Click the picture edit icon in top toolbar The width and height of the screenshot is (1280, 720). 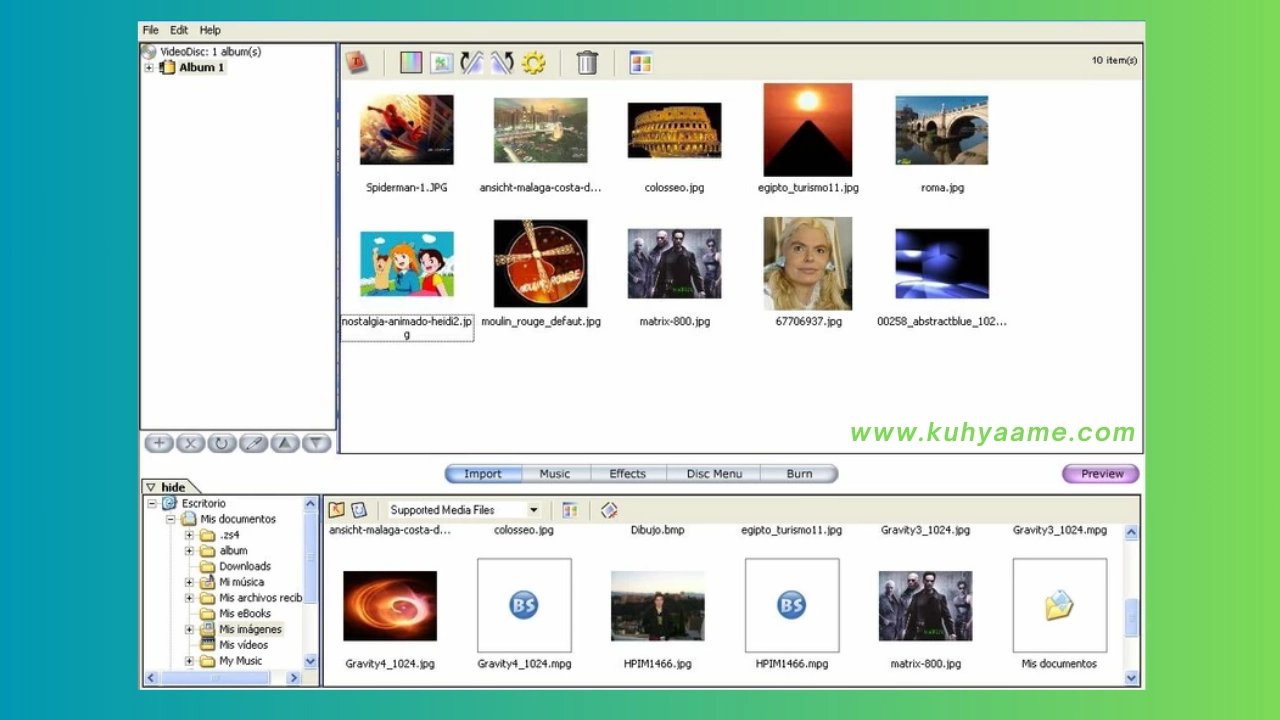(442, 63)
